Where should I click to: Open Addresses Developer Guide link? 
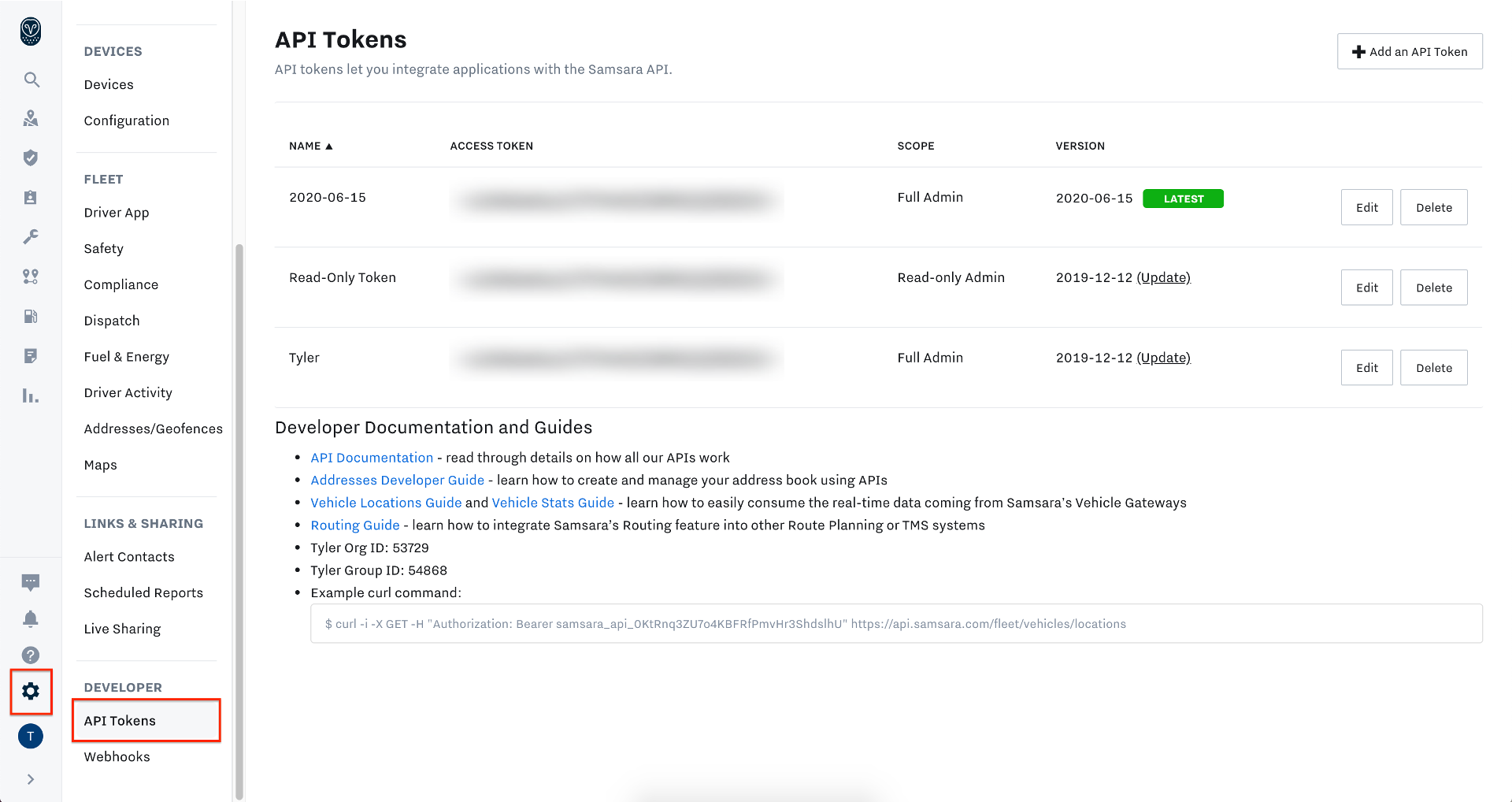[398, 481]
